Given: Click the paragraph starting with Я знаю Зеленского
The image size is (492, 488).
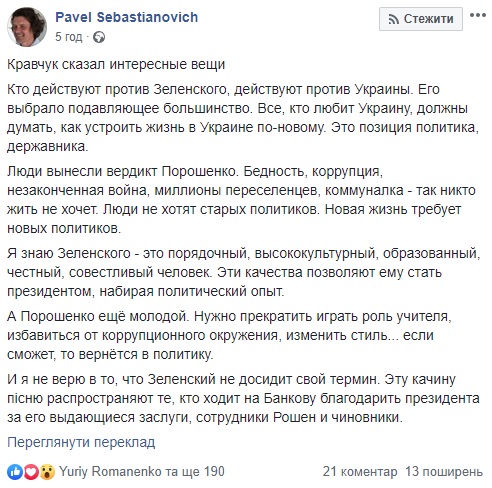Looking at the screenshot, I should tap(244, 272).
